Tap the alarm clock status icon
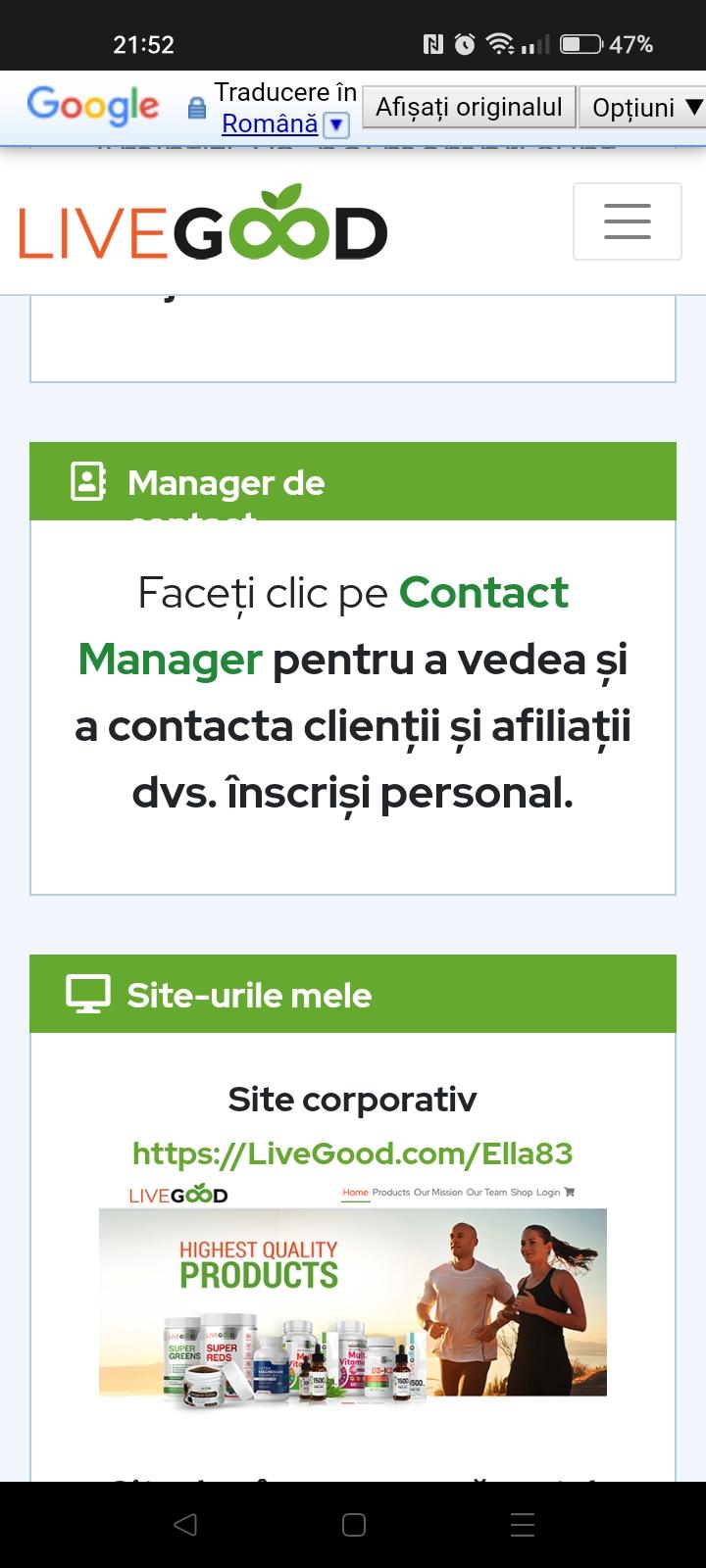This screenshot has width=706, height=1568. pos(465,44)
